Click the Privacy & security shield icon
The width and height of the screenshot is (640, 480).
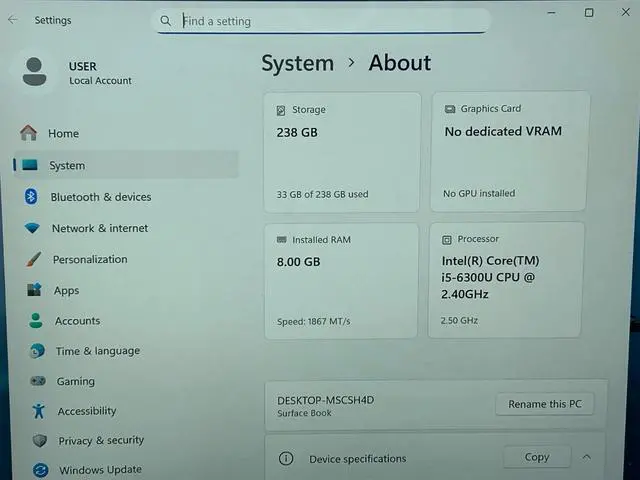40,440
